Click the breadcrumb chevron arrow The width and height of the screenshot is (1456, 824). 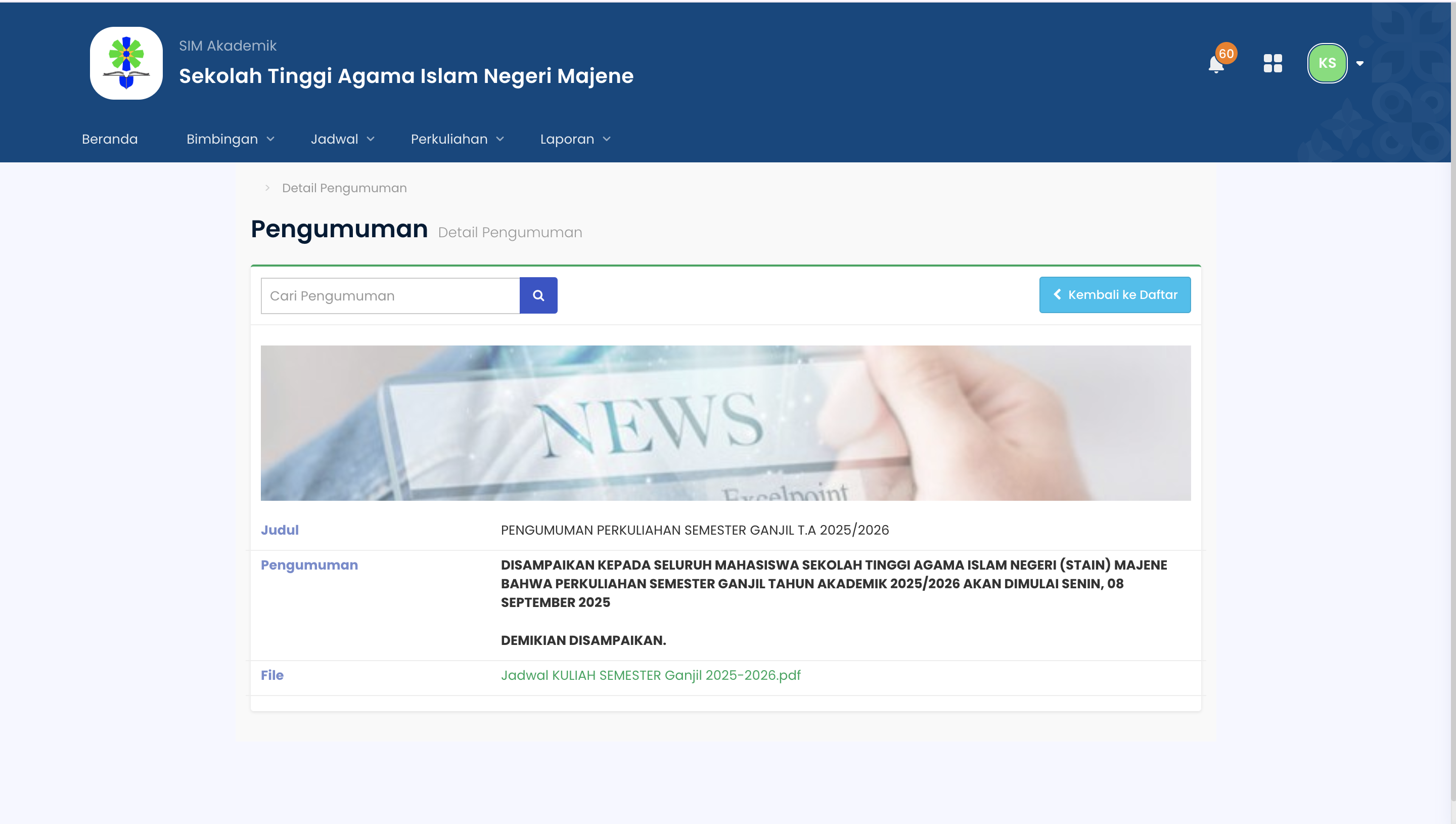point(267,188)
